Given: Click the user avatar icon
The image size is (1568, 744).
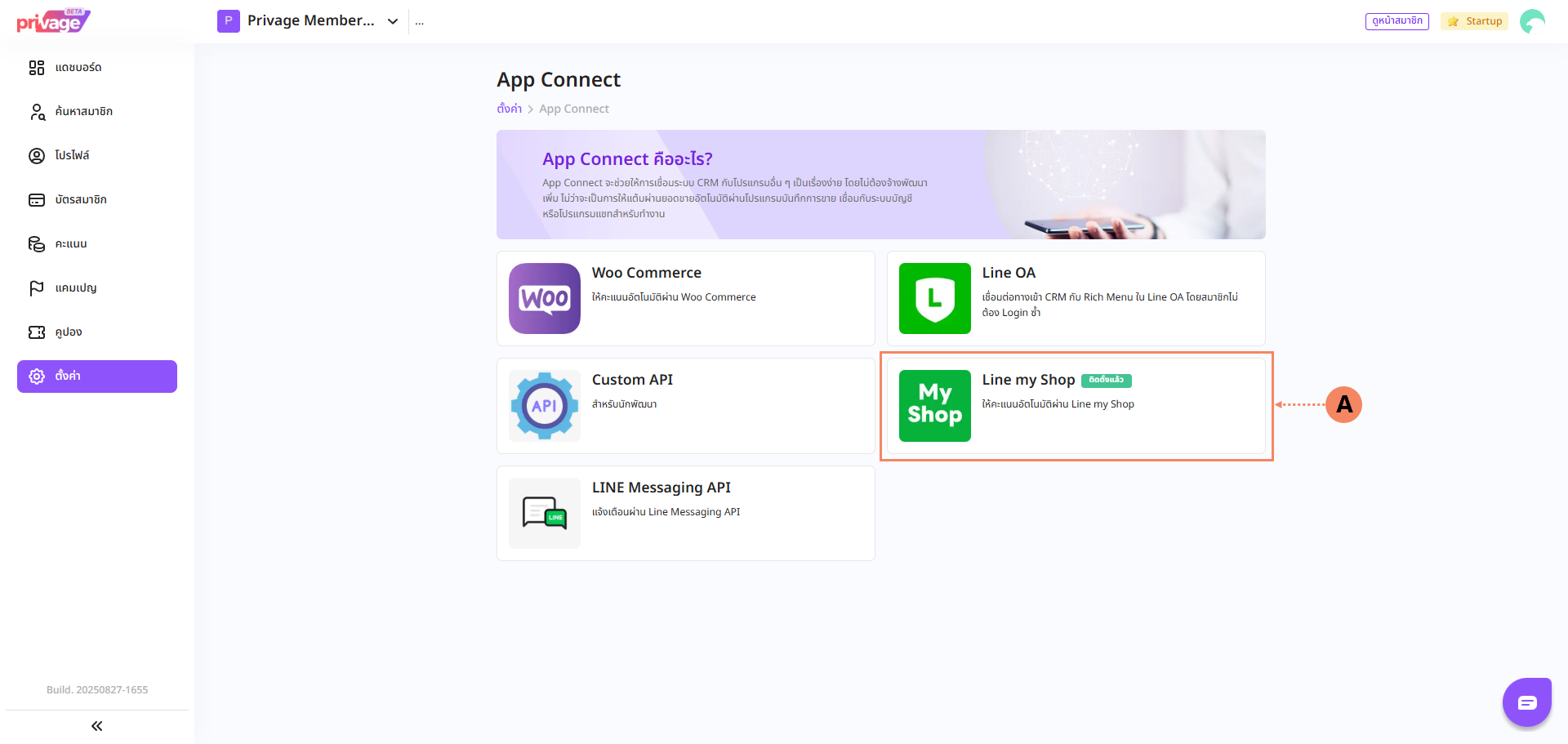Looking at the screenshot, I should 1532,21.
